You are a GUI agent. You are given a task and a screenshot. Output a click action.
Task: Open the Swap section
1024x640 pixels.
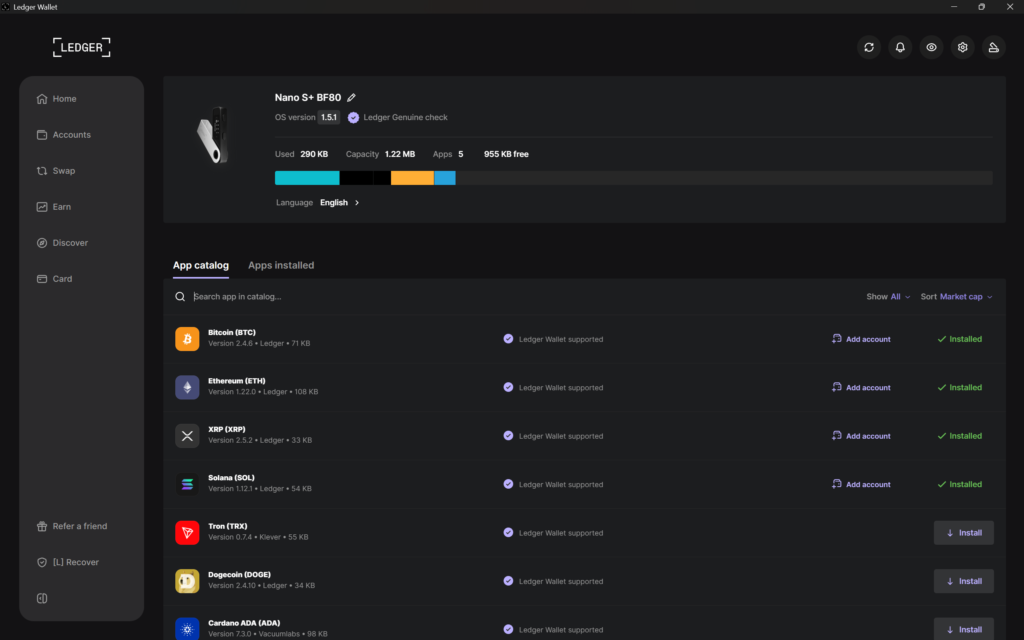[56, 170]
